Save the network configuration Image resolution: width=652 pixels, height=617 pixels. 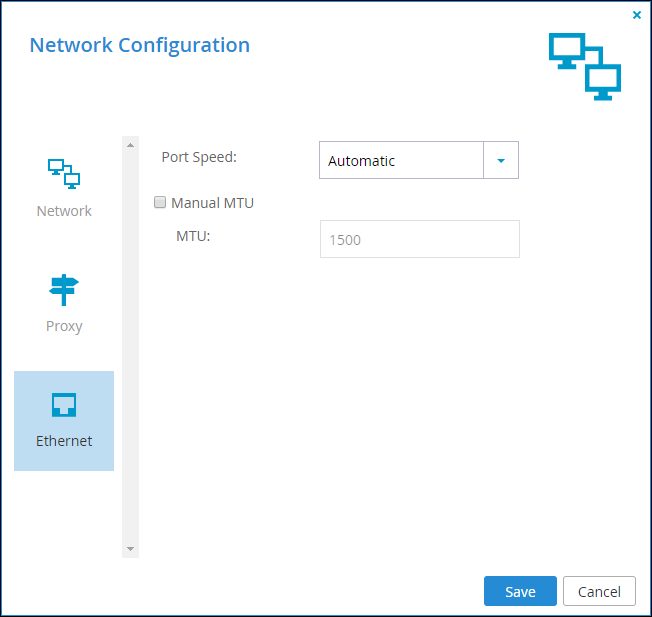pyautogui.click(x=520, y=591)
